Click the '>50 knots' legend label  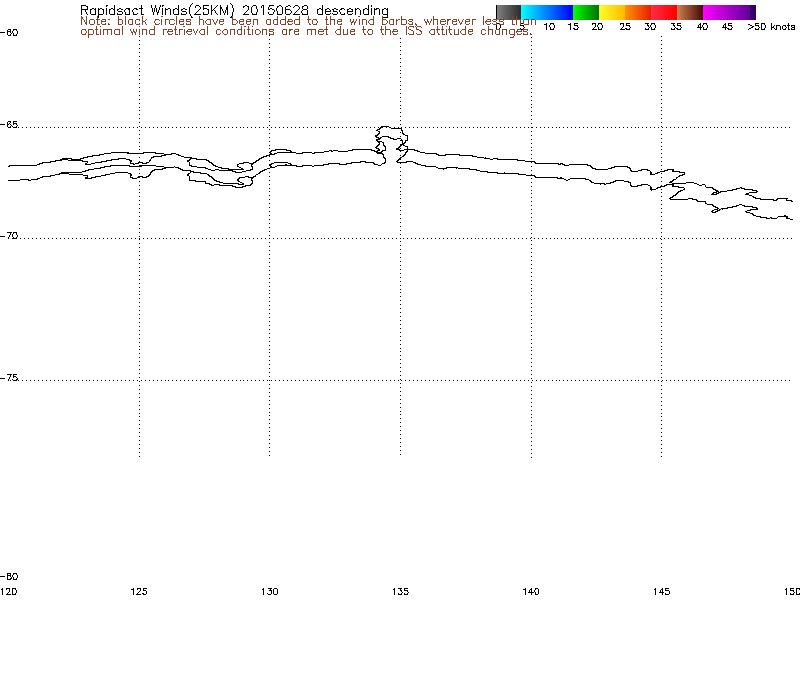click(771, 27)
